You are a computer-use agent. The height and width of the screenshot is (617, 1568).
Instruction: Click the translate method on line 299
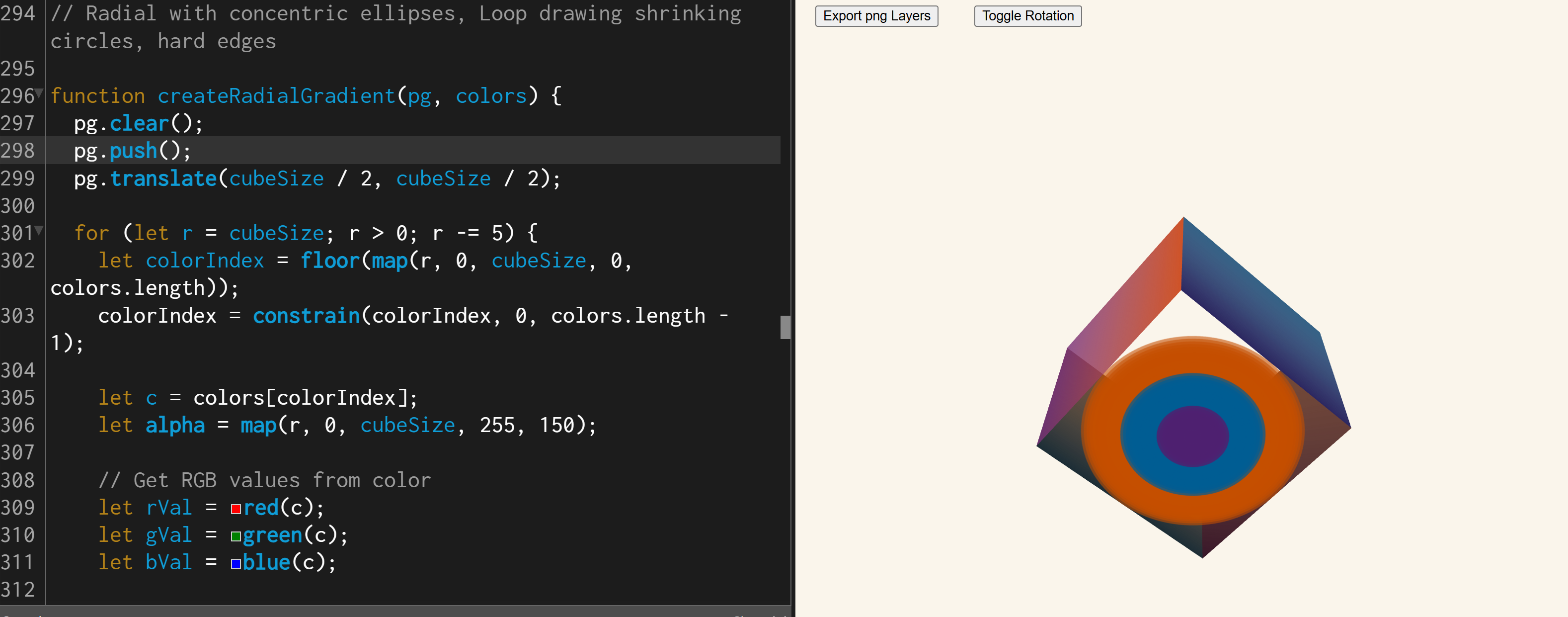[x=163, y=178]
